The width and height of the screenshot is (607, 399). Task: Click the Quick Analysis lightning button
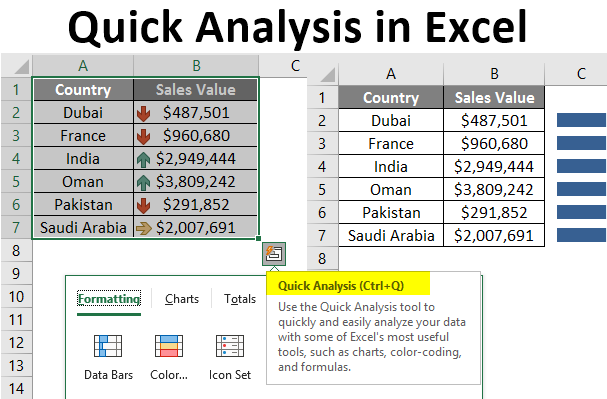274,254
